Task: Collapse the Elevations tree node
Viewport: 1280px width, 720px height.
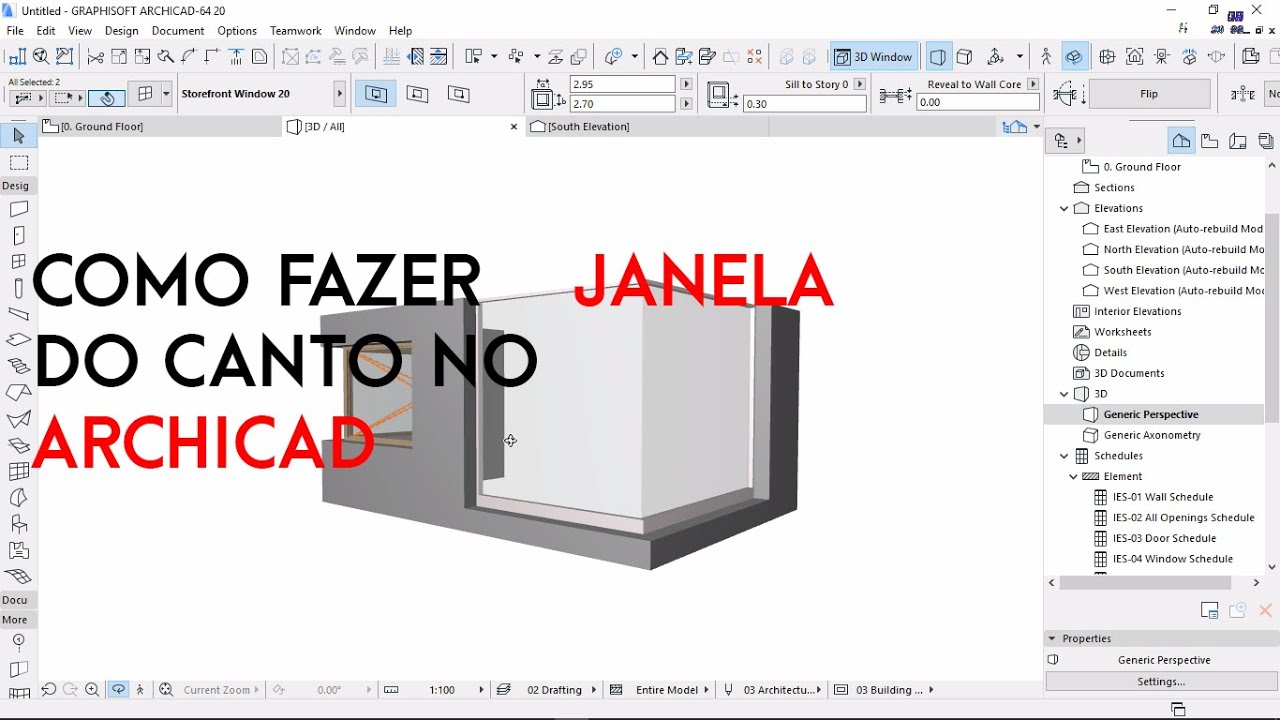Action: 1064,208
